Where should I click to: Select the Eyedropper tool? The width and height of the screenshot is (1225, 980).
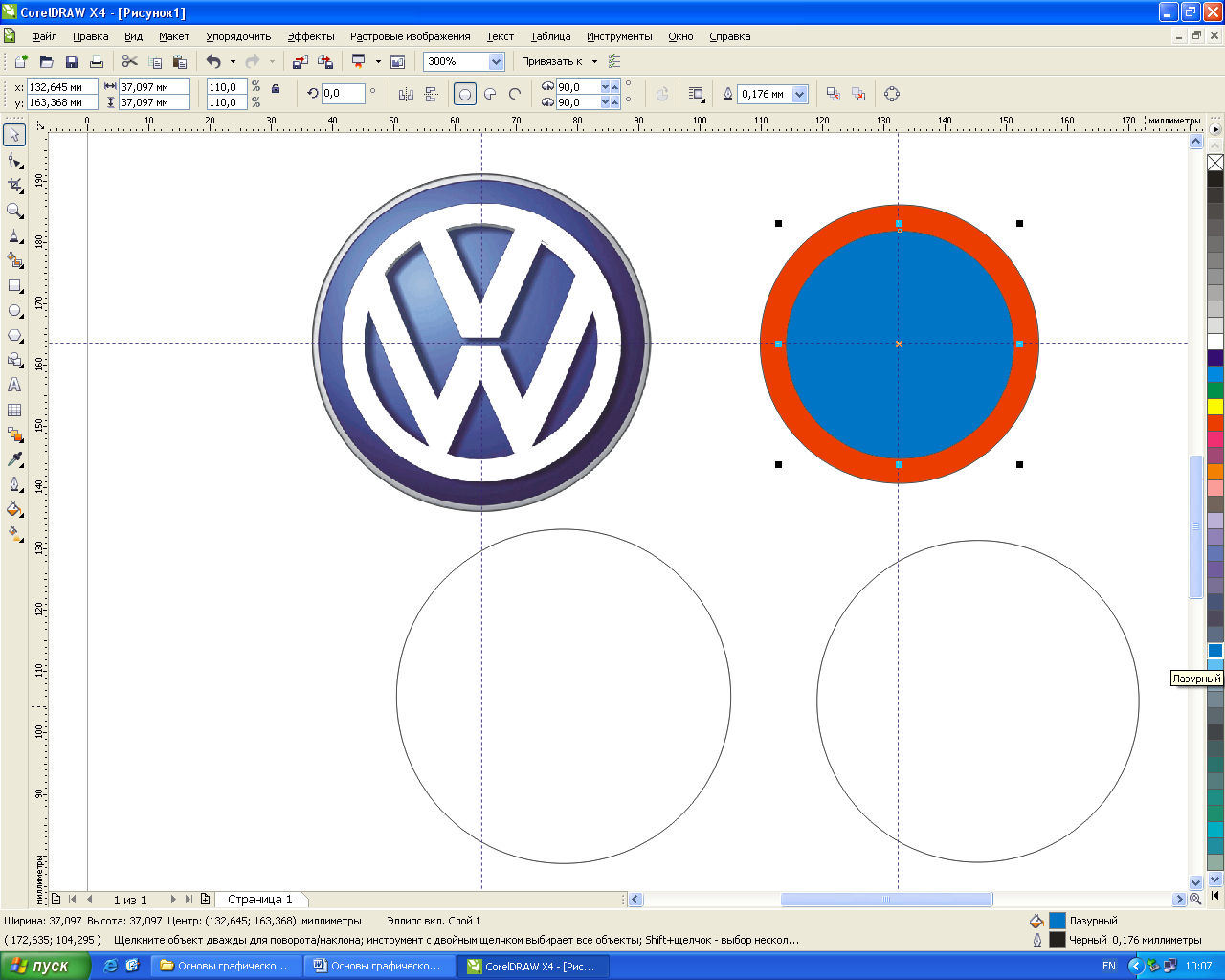14,459
